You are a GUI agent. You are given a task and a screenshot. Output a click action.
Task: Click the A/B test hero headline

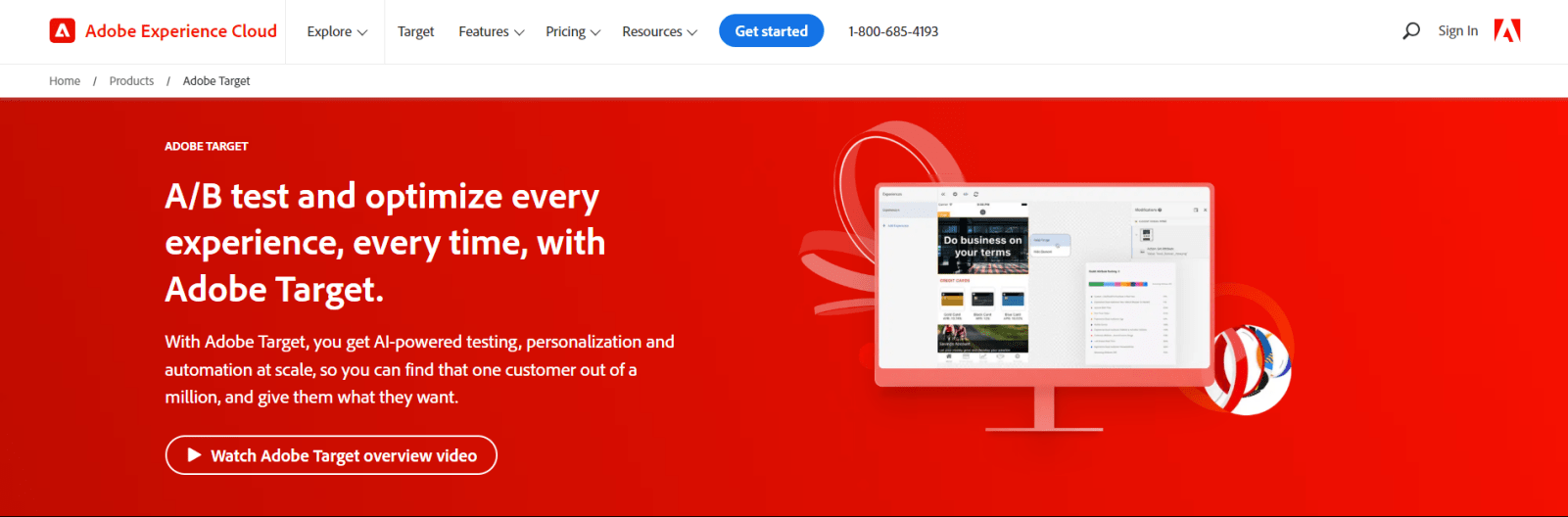pos(385,243)
